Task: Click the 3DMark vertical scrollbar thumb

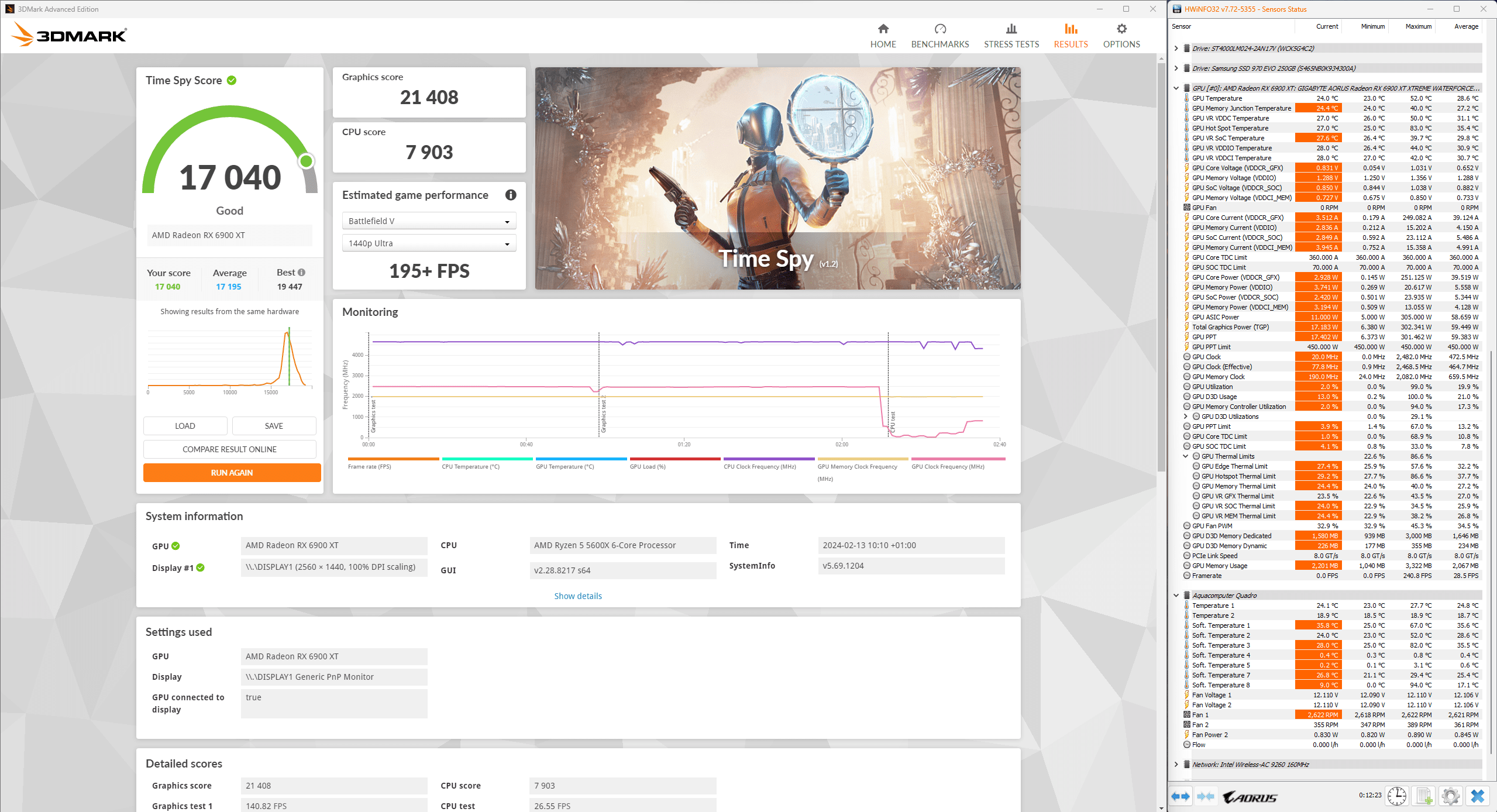Action: click(1161, 266)
